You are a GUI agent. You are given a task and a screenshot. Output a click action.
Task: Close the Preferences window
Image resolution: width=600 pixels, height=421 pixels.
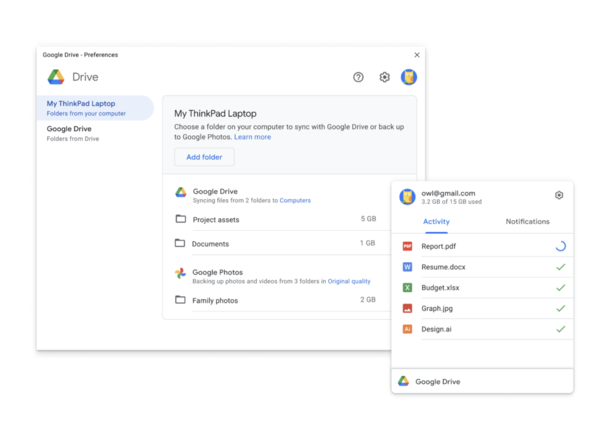[x=417, y=55]
